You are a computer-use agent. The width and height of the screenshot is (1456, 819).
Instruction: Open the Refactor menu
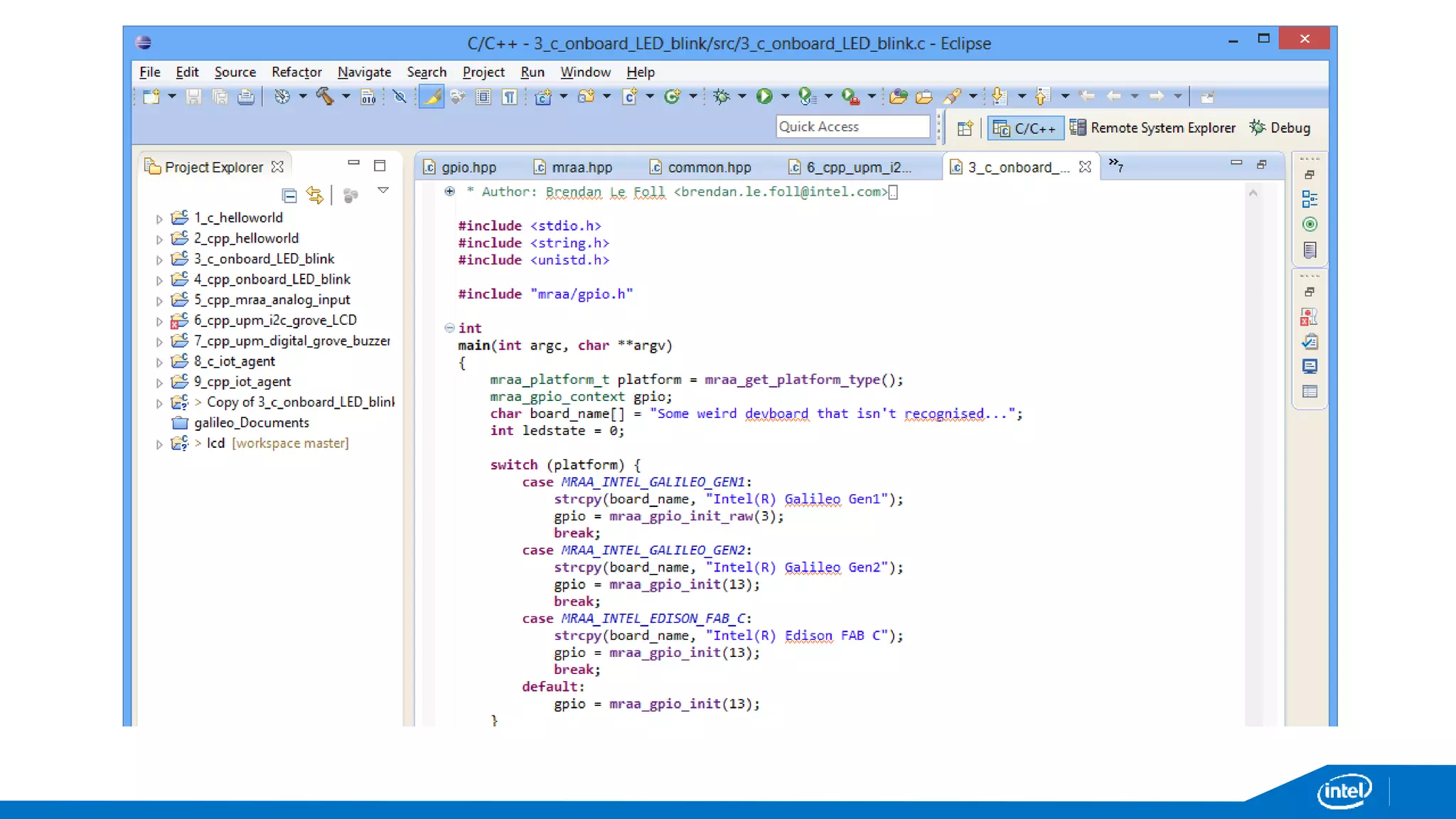point(296,72)
